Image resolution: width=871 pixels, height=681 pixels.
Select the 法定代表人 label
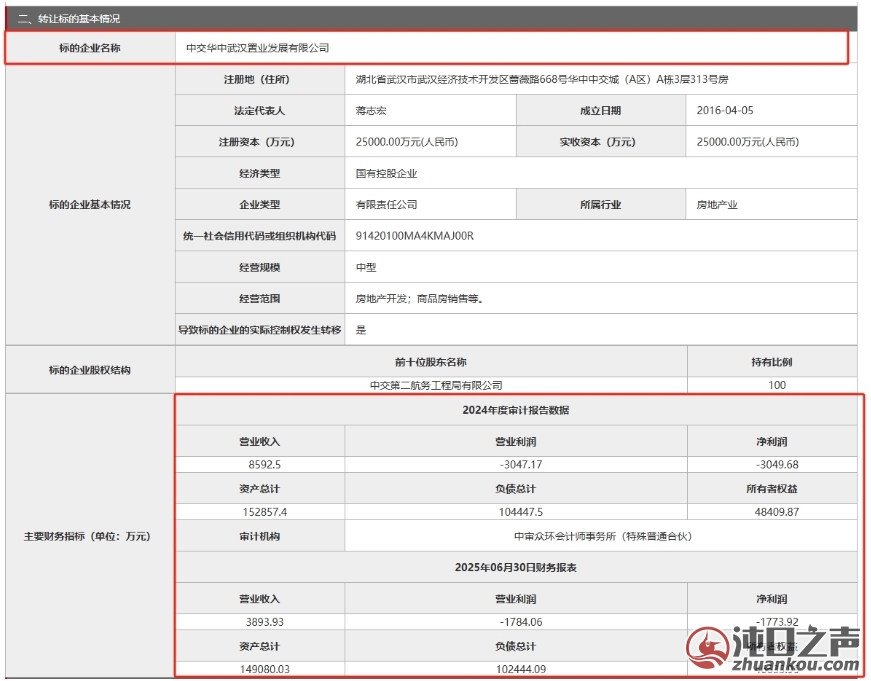click(x=259, y=111)
